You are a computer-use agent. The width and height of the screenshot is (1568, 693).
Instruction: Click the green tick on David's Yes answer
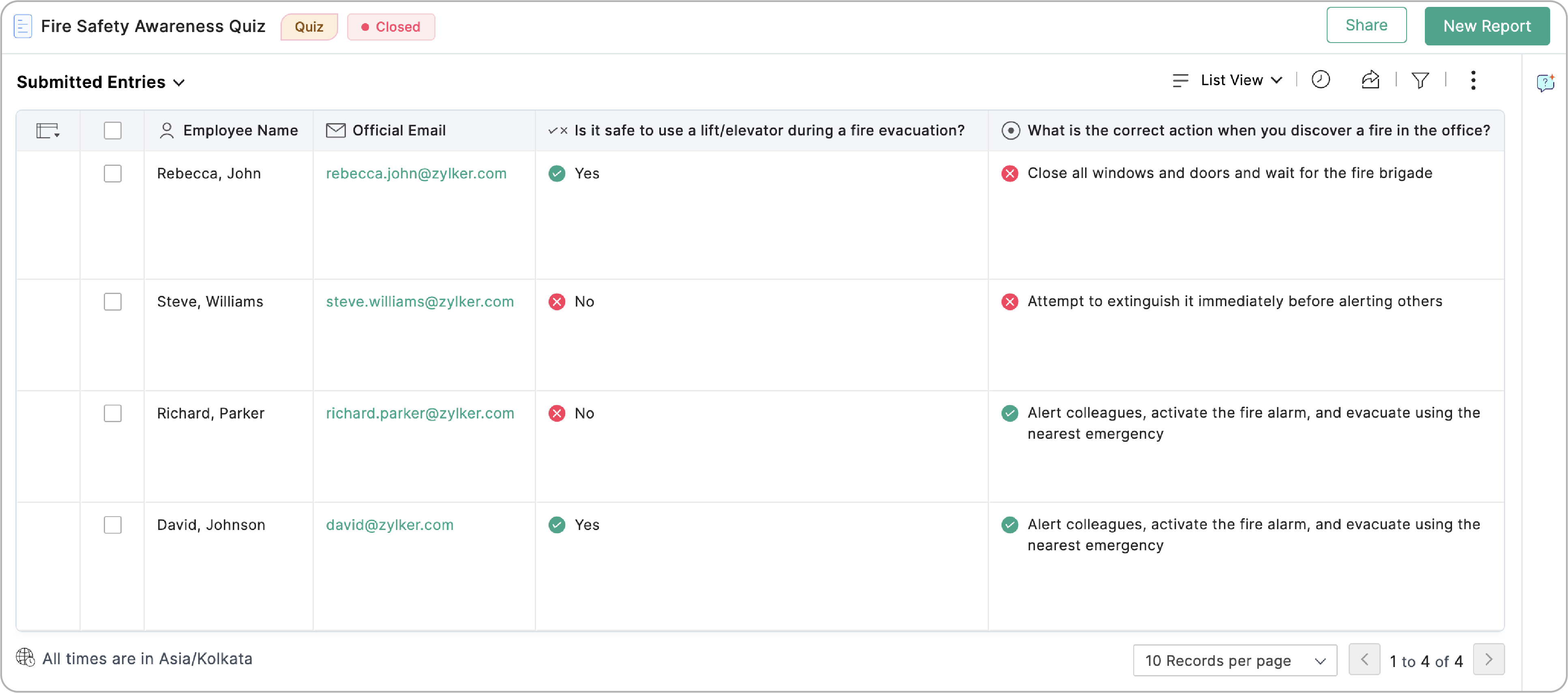point(556,525)
